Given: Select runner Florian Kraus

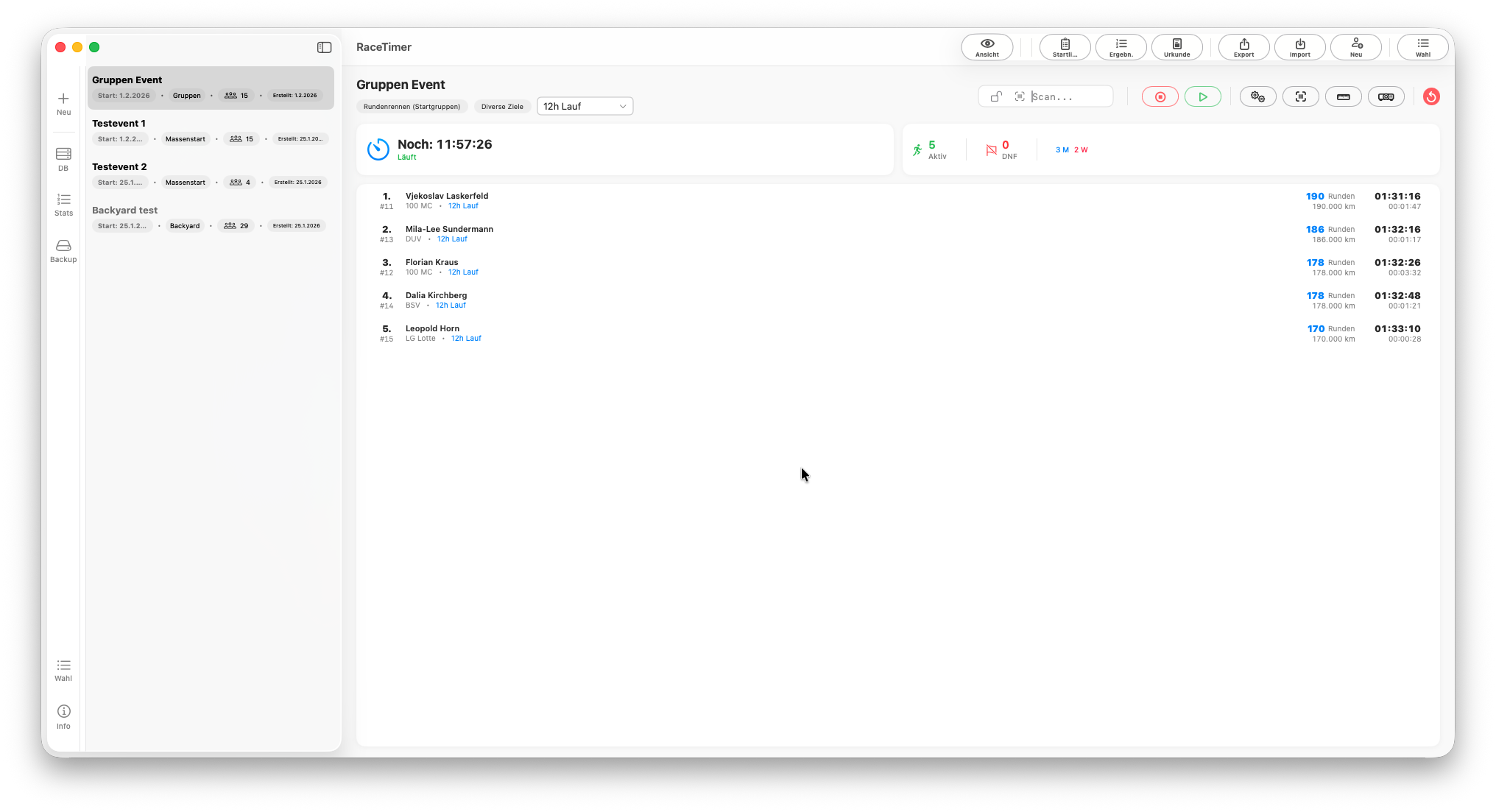Looking at the screenshot, I should (x=898, y=267).
